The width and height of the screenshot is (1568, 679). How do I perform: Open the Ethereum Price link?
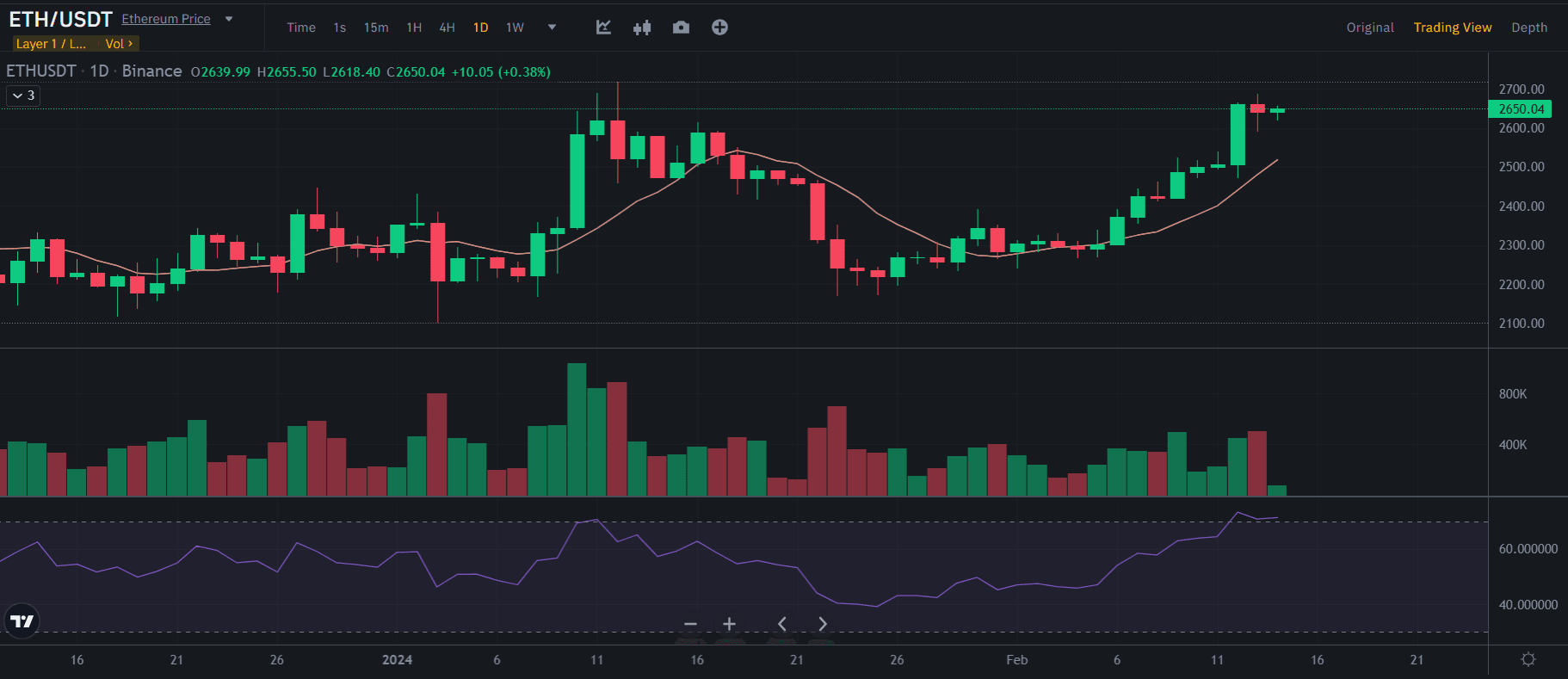pyautogui.click(x=166, y=19)
